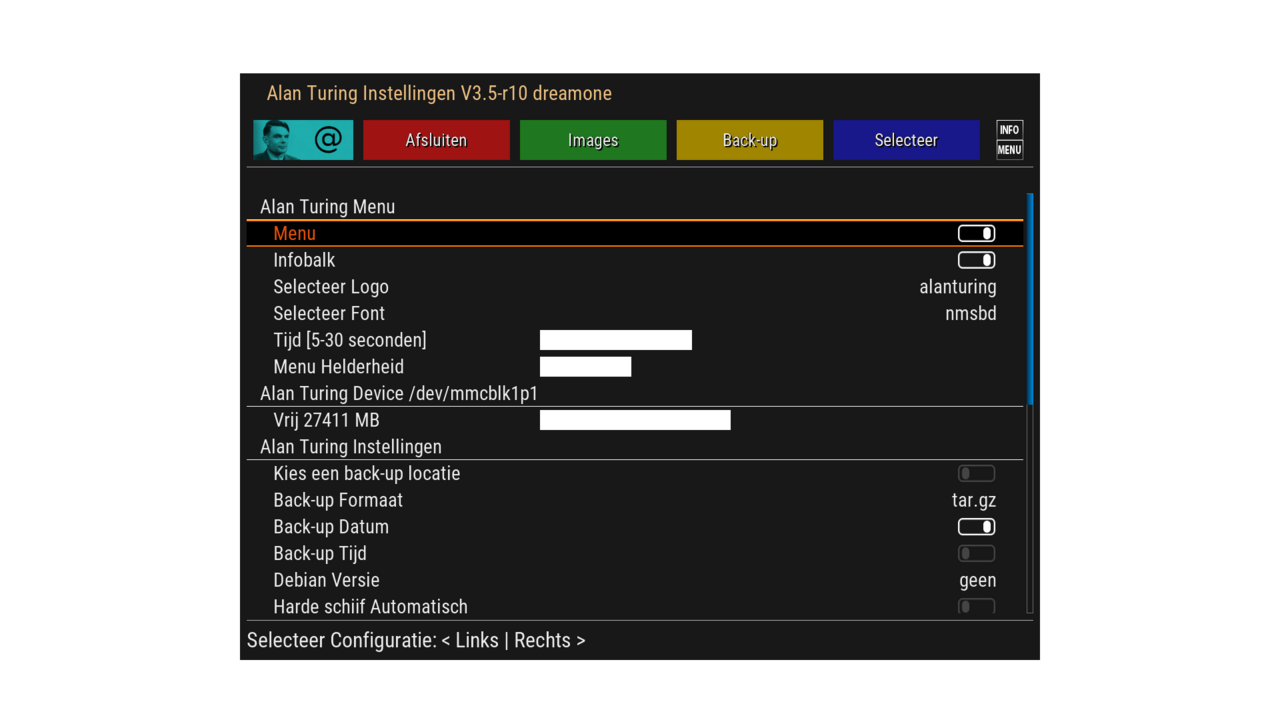This screenshot has width=1280, height=720.
Task: Click the yellow Back-up button
Action: point(749,140)
